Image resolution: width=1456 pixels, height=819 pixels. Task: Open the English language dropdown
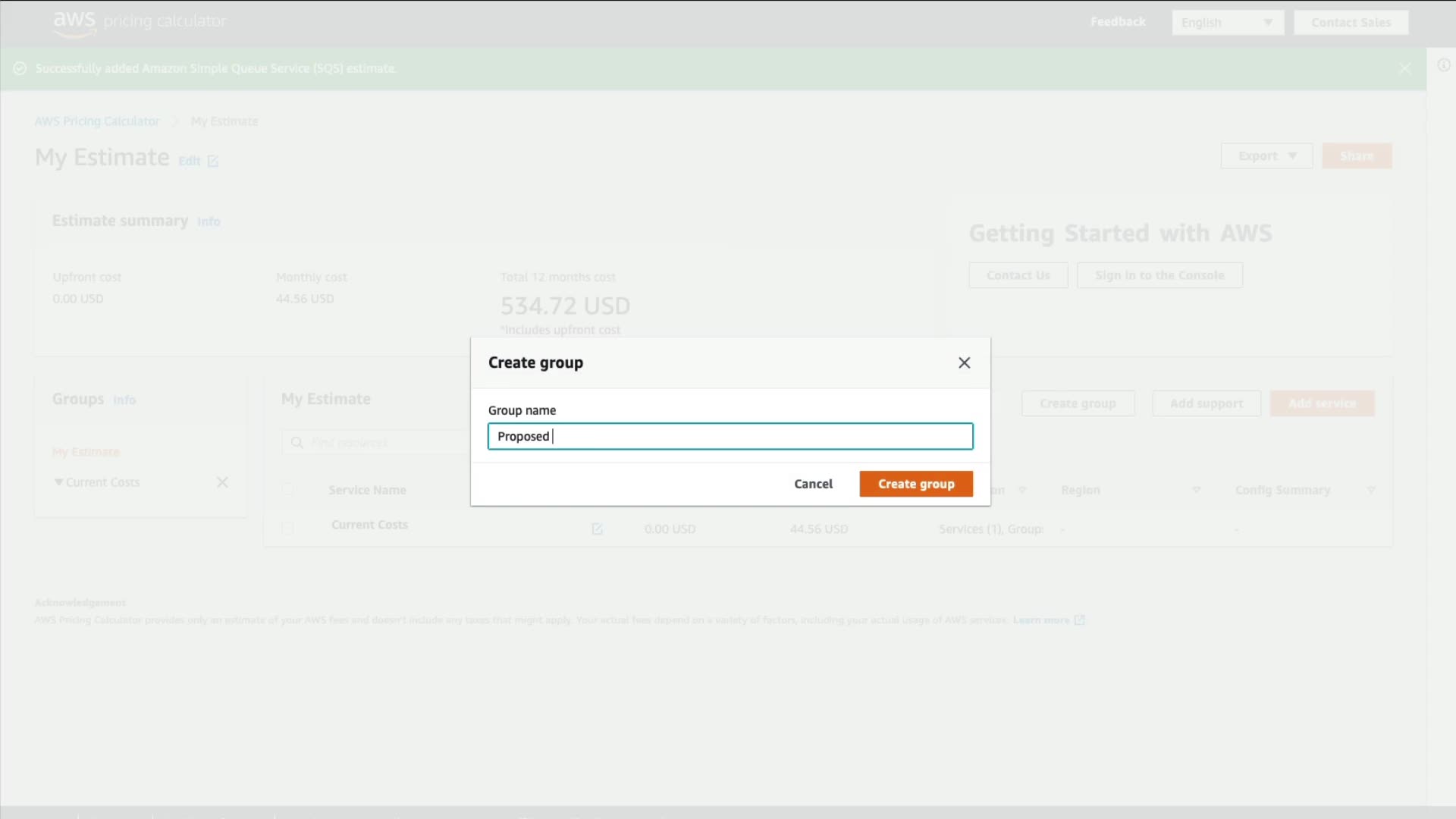pos(1227,23)
